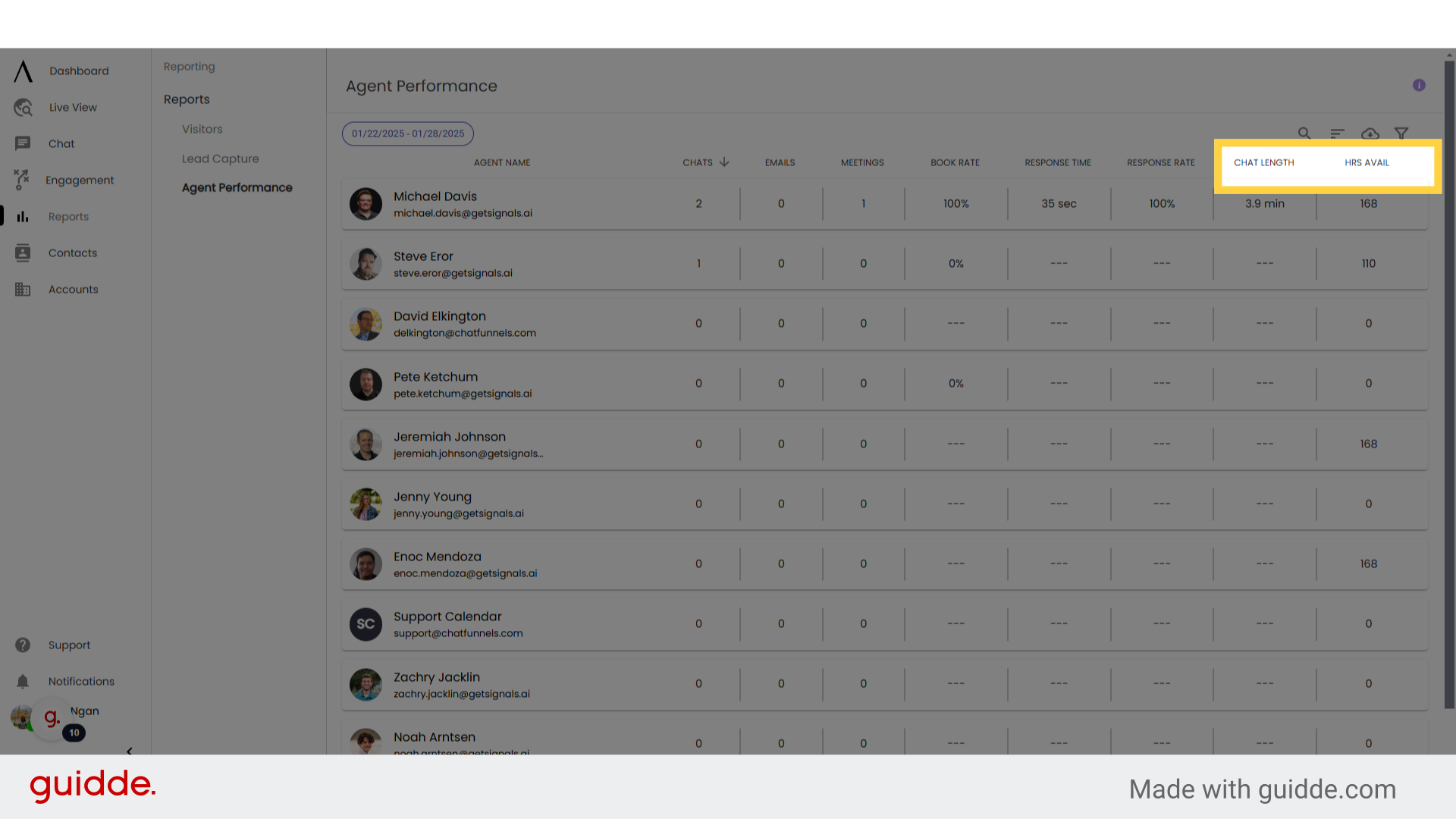Click the purple info icon
The height and width of the screenshot is (819, 1456).
pos(1419,86)
